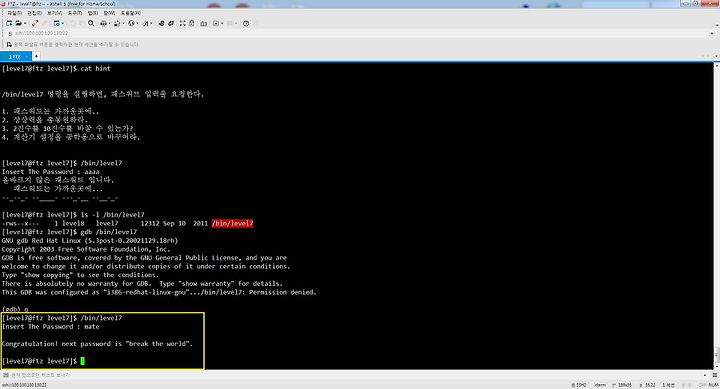
Task: Open the 도움말(H) menu
Action: (x=131, y=13)
